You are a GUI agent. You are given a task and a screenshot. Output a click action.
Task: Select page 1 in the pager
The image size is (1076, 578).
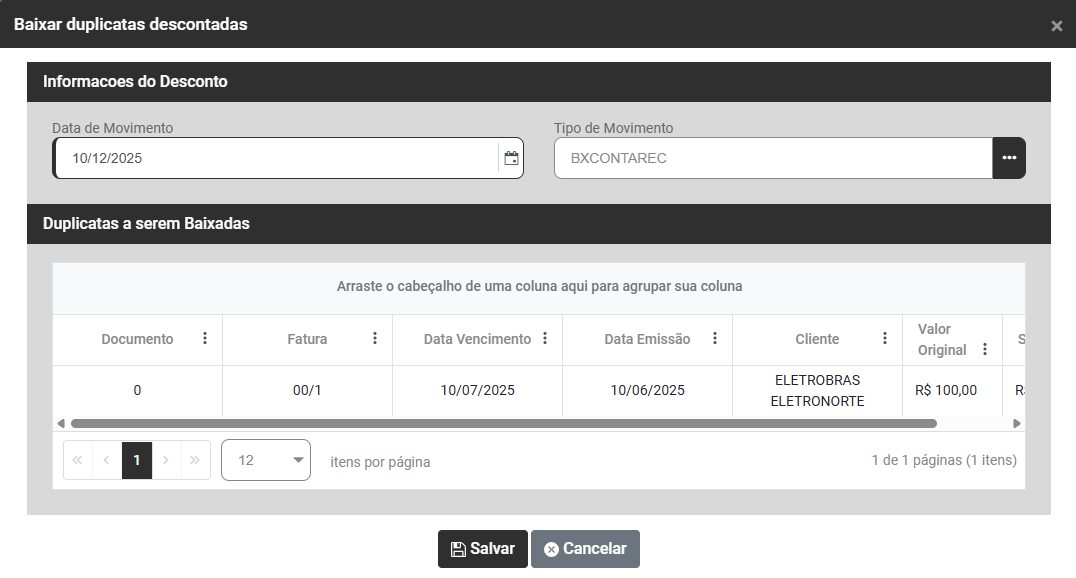(137, 460)
